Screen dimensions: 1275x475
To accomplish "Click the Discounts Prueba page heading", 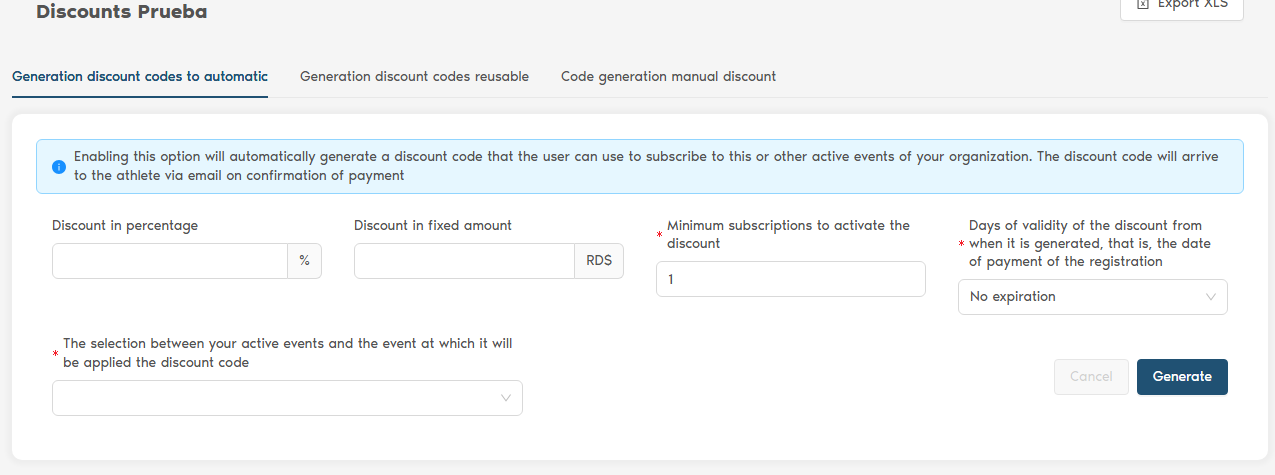I will tap(122, 12).
